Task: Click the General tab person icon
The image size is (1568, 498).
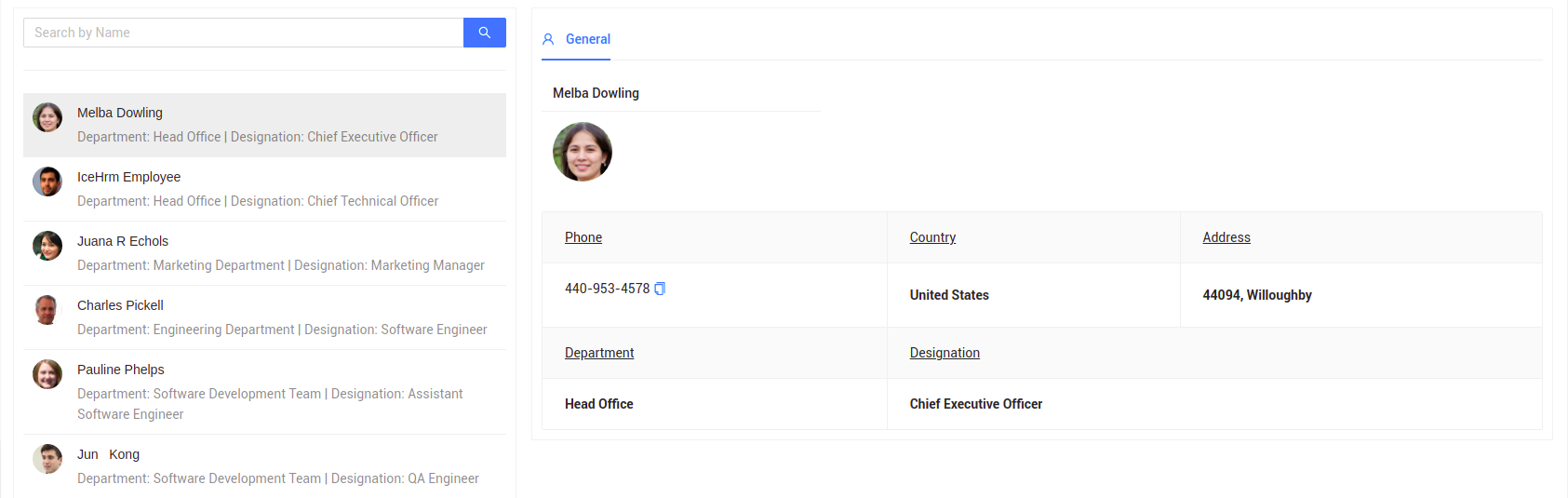Action: (548, 39)
